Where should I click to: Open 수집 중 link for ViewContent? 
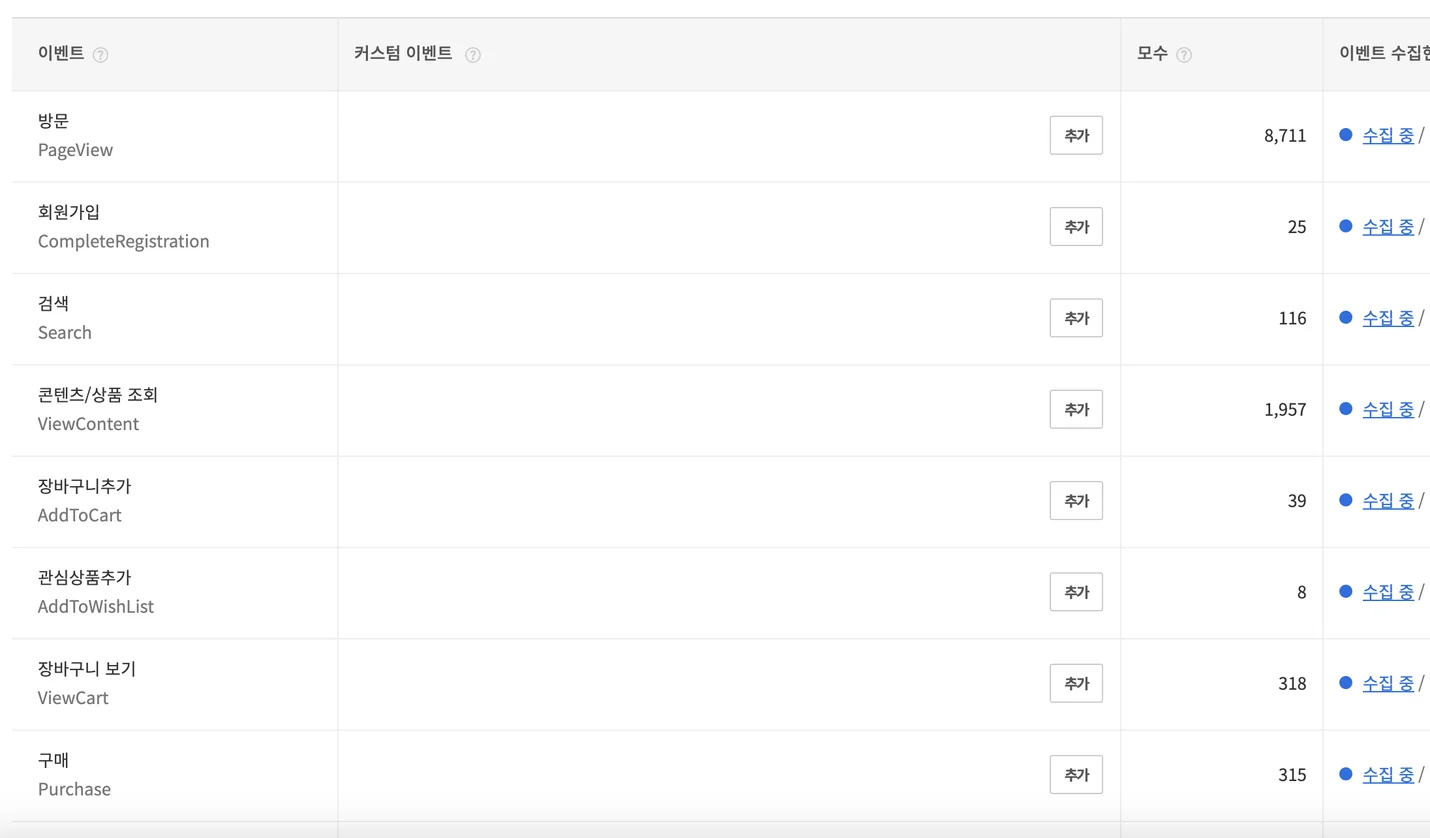[x=1388, y=409]
